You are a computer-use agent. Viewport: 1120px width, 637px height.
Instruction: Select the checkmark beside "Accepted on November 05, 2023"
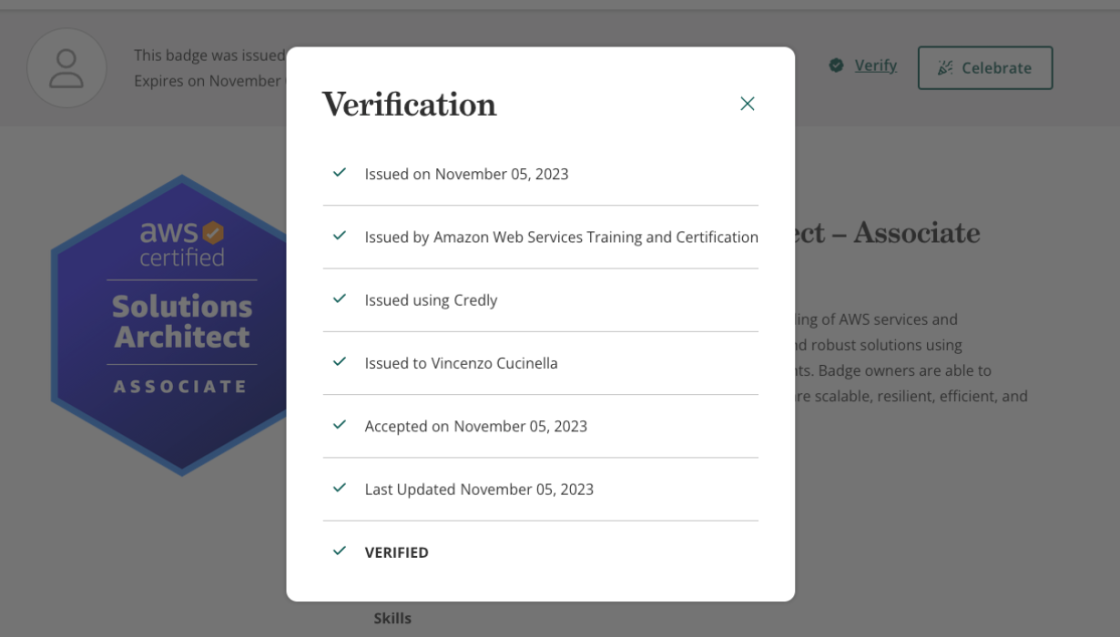(338, 426)
